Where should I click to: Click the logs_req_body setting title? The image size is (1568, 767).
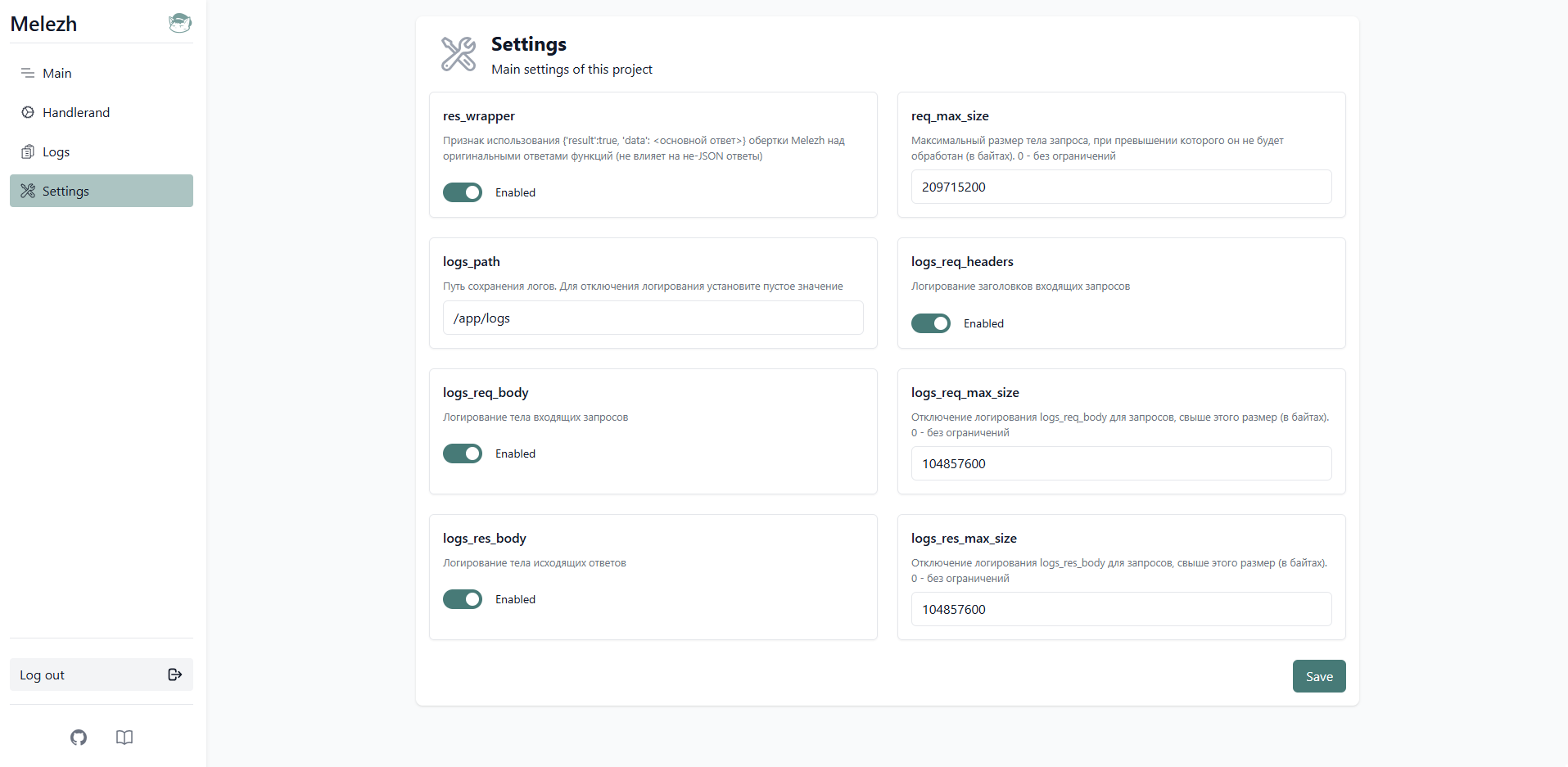click(486, 393)
